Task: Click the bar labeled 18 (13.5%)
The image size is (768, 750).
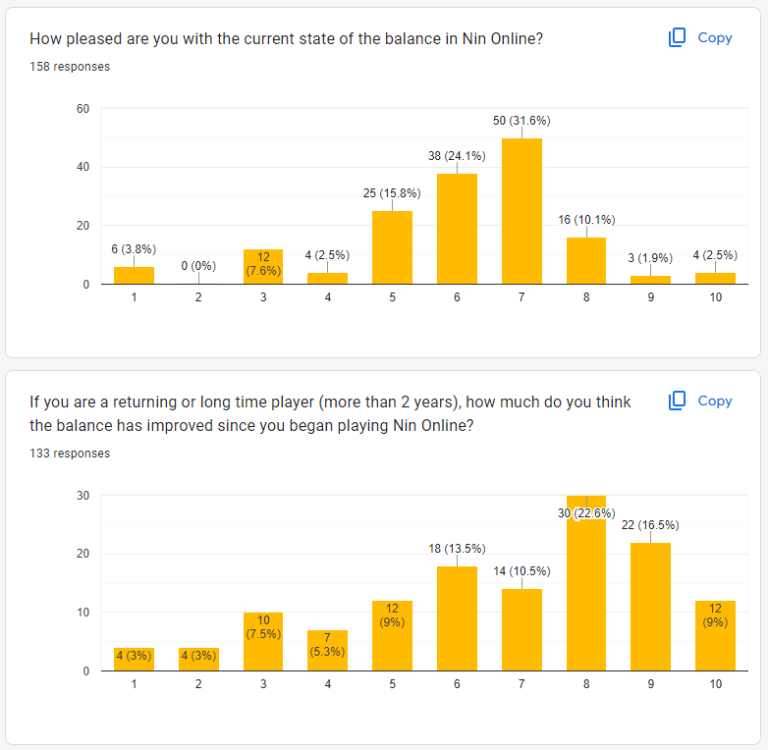Action: [x=457, y=618]
